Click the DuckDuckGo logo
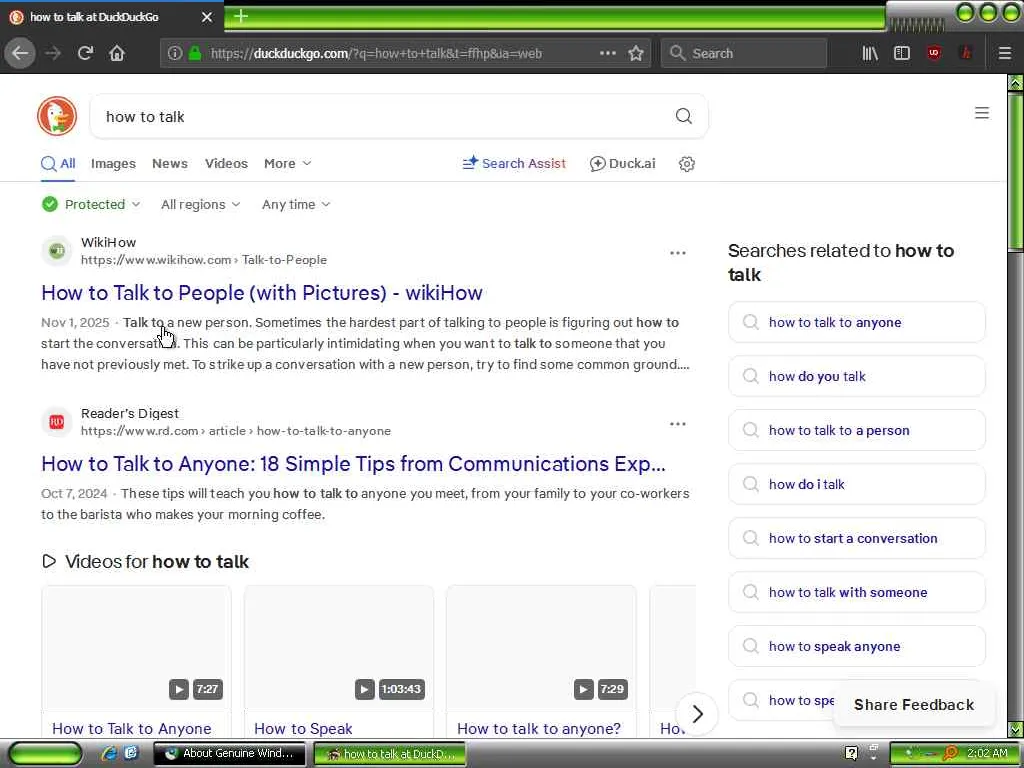1024x768 pixels. click(x=57, y=116)
